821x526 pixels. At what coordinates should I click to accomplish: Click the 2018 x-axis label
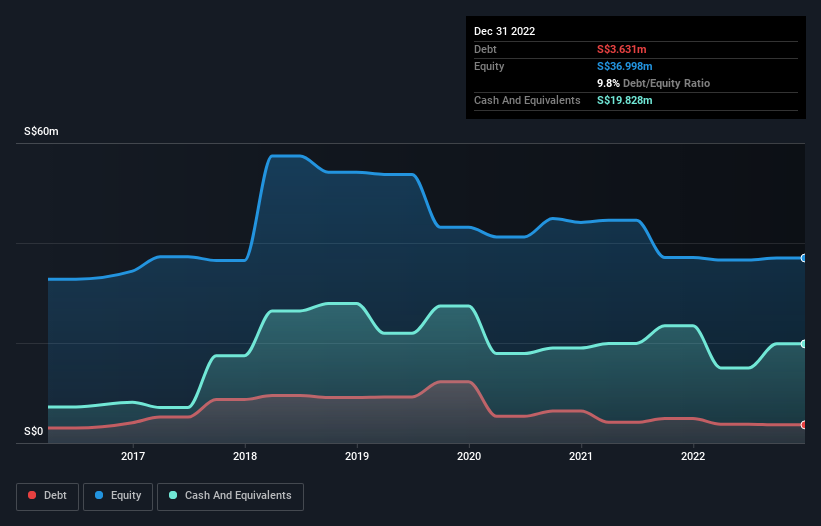pyautogui.click(x=245, y=456)
